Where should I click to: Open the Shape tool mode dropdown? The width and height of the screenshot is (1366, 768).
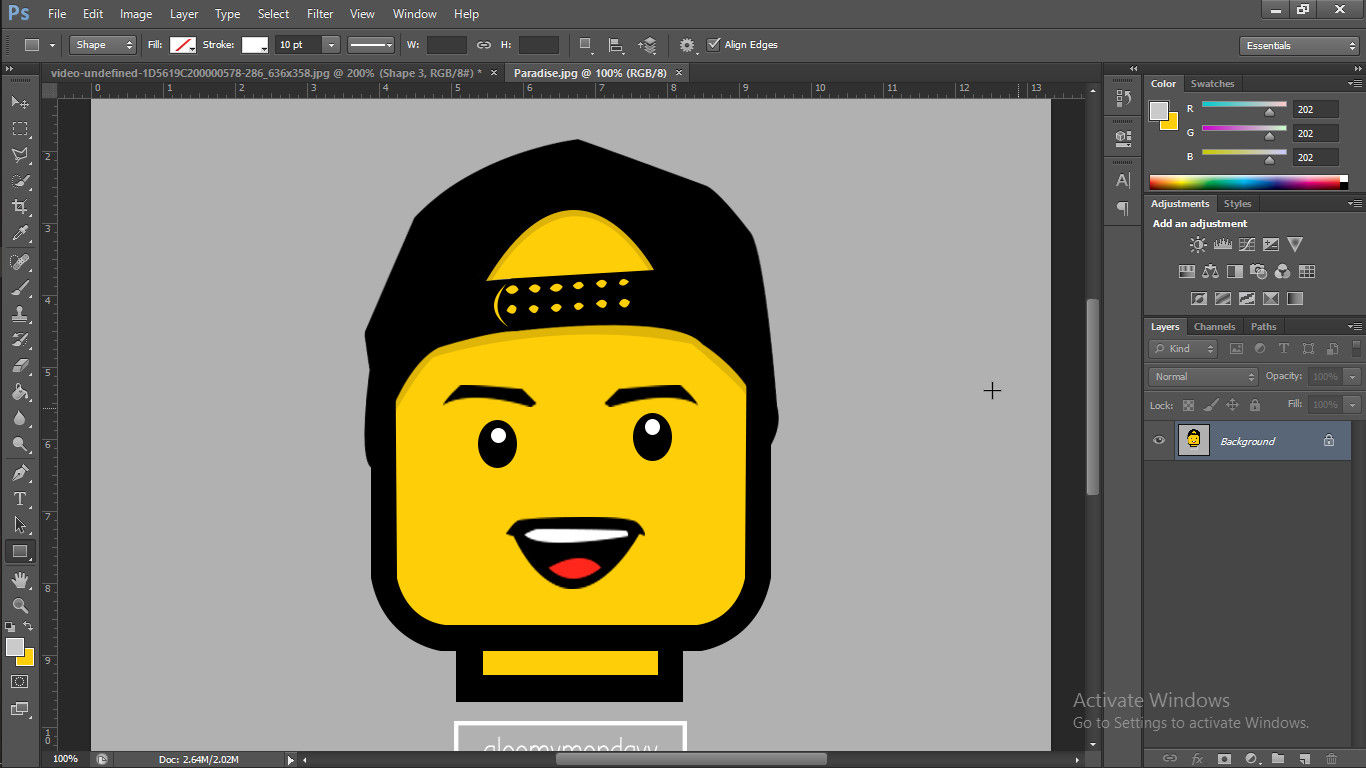coord(103,45)
